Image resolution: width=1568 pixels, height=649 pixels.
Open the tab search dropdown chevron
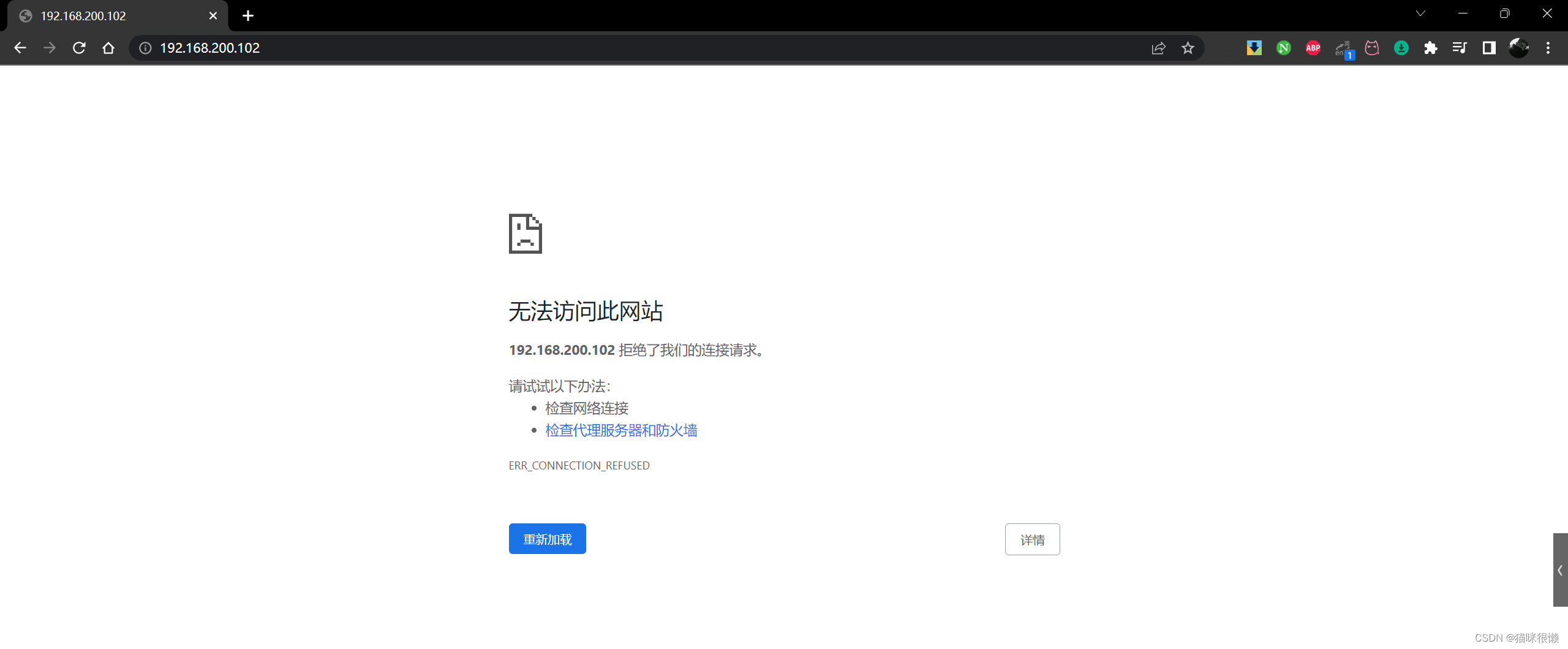click(x=1420, y=13)
